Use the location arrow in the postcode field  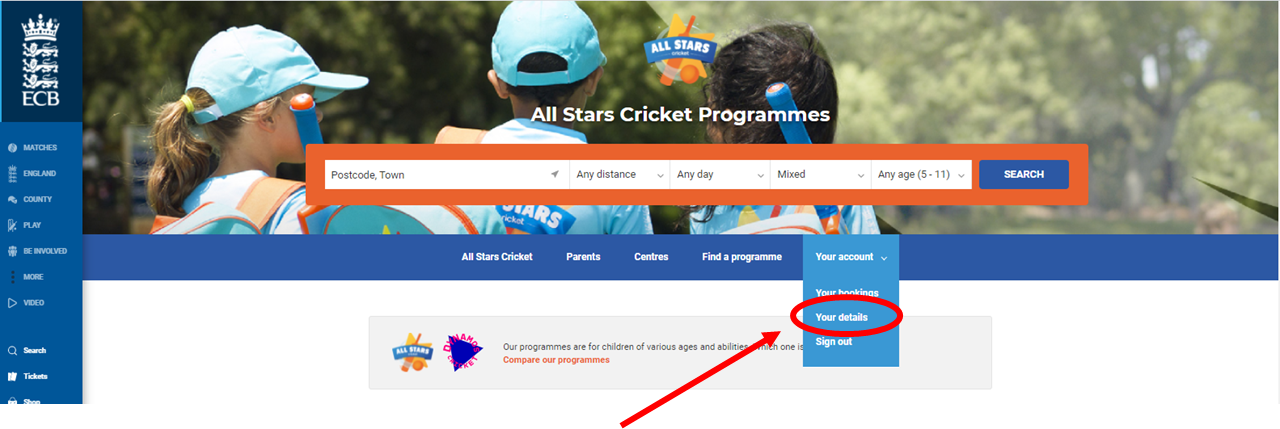coord(555,174)
